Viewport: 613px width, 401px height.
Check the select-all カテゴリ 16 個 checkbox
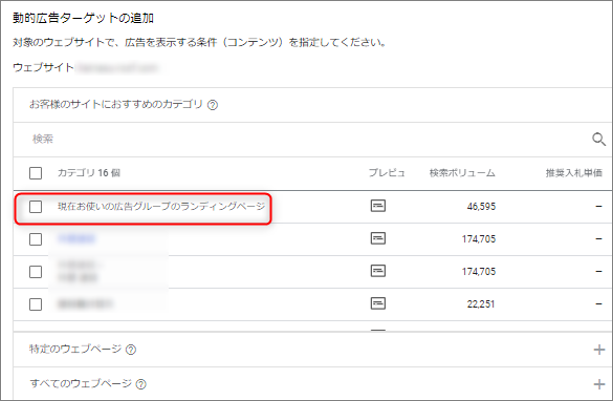(x=36, y=173)
